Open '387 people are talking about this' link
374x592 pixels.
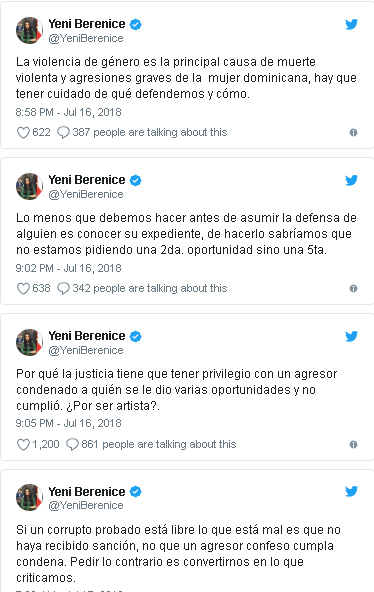[142, 133]
